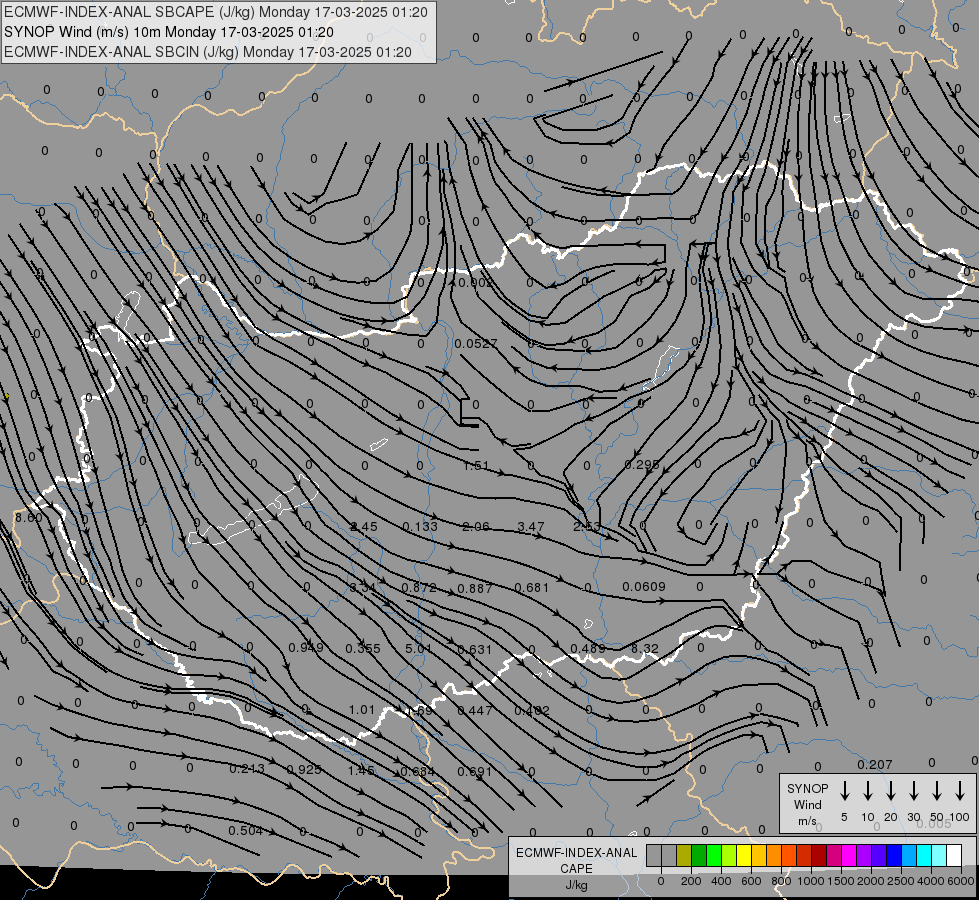
Task: Pick the white swatch before 6000 label
Action: (x=953, y=856)
